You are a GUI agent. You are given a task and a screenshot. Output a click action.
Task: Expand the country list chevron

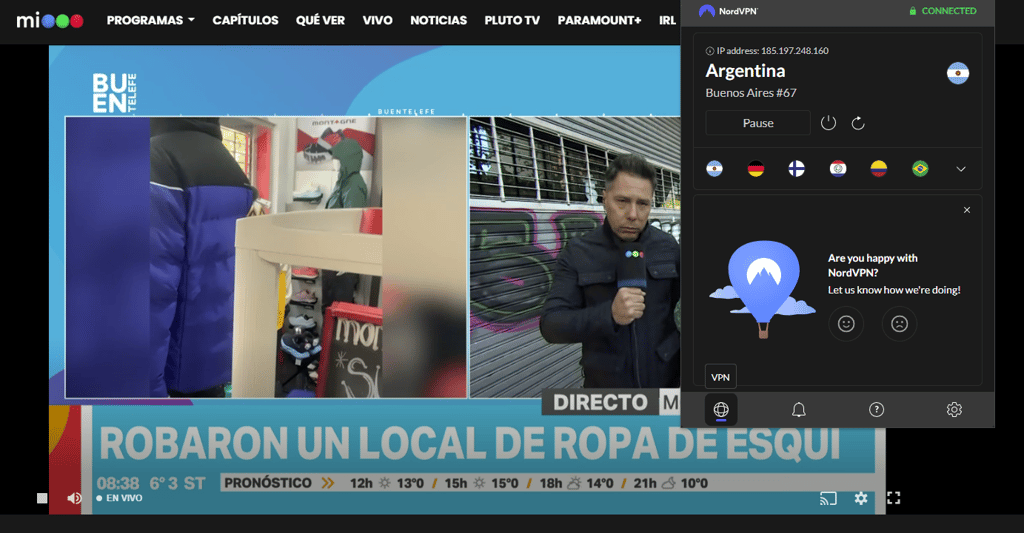pyautogui.click(x=961, y=169)
